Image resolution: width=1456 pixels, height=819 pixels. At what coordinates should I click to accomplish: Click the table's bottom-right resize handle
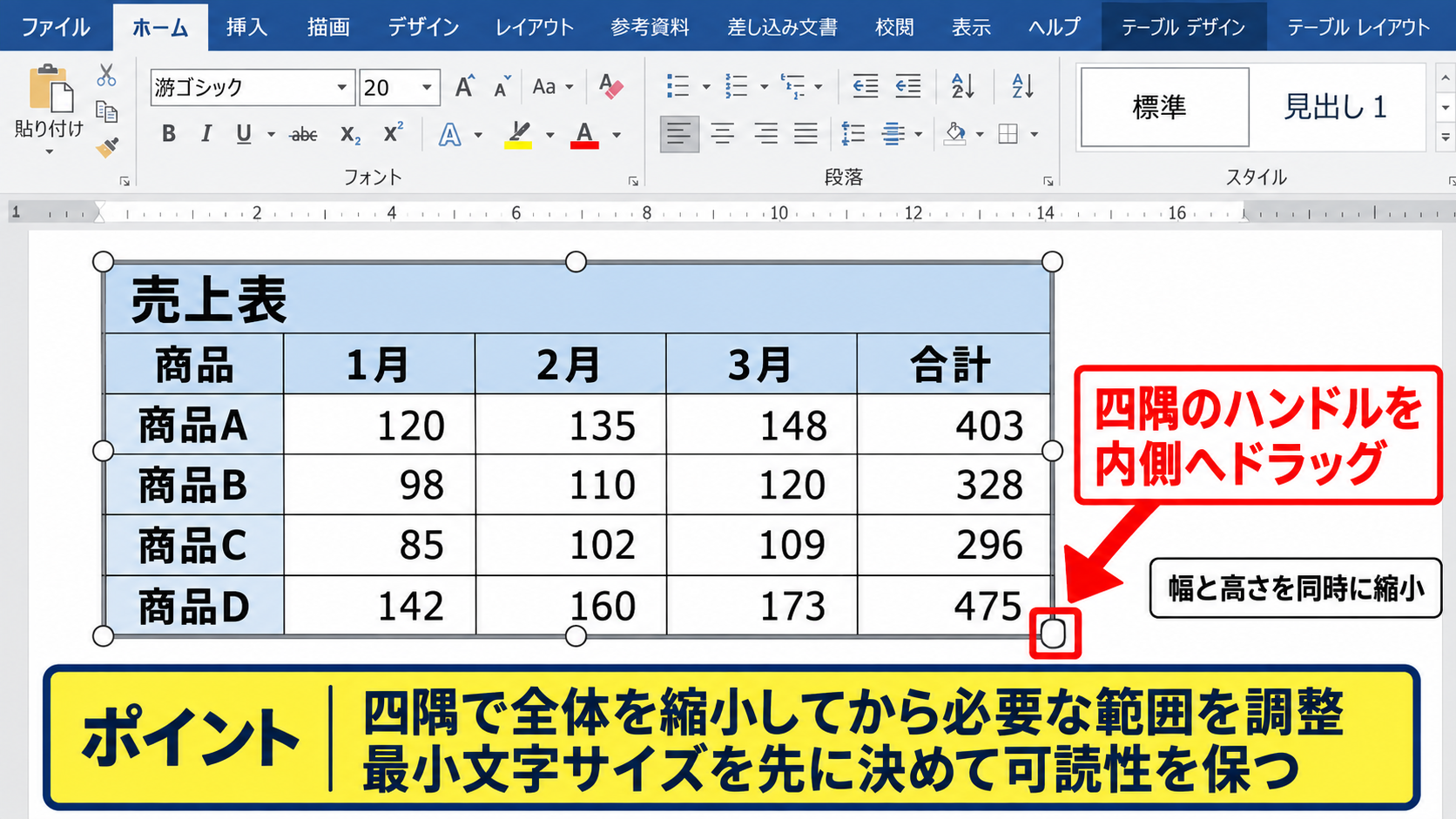[1053, 634]
